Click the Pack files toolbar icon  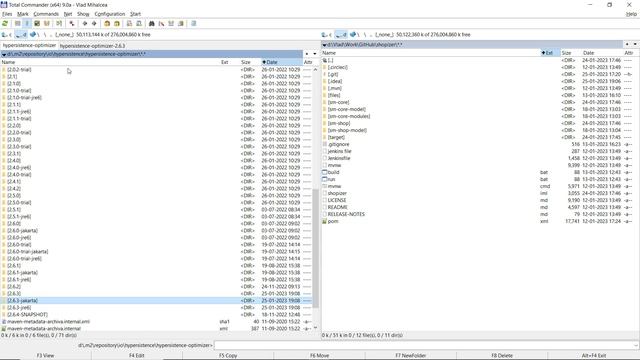[x=107, y=24]
